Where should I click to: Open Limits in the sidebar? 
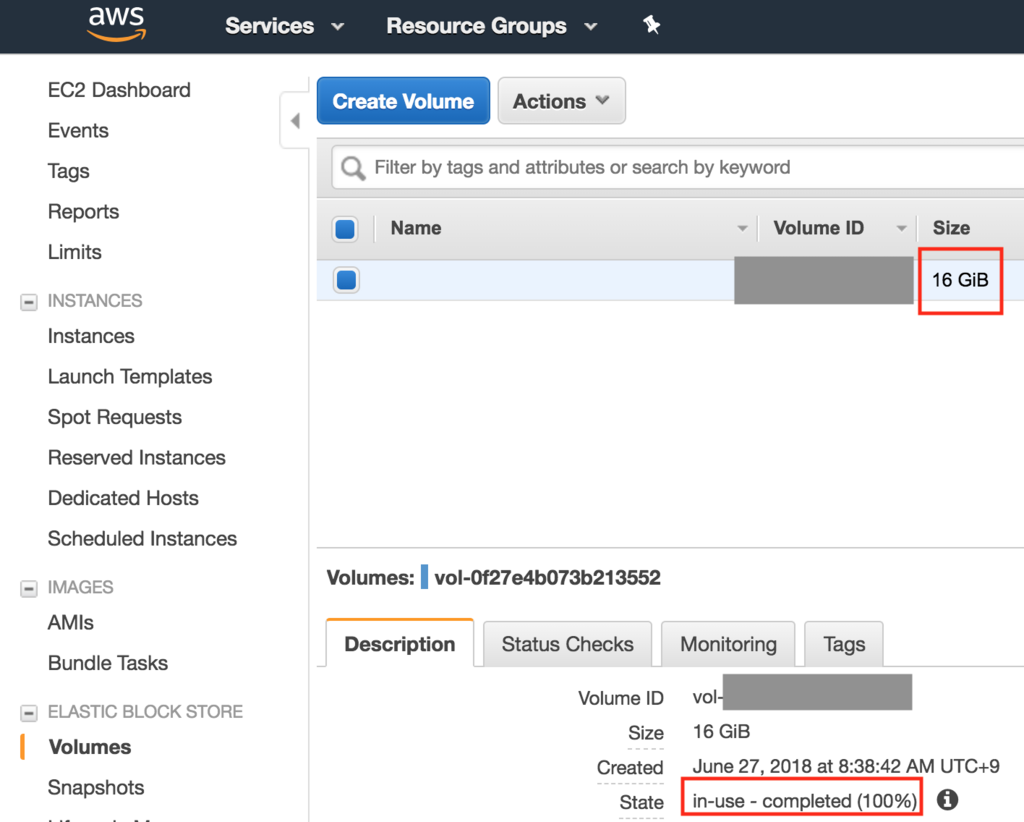(x=74, y=252)
